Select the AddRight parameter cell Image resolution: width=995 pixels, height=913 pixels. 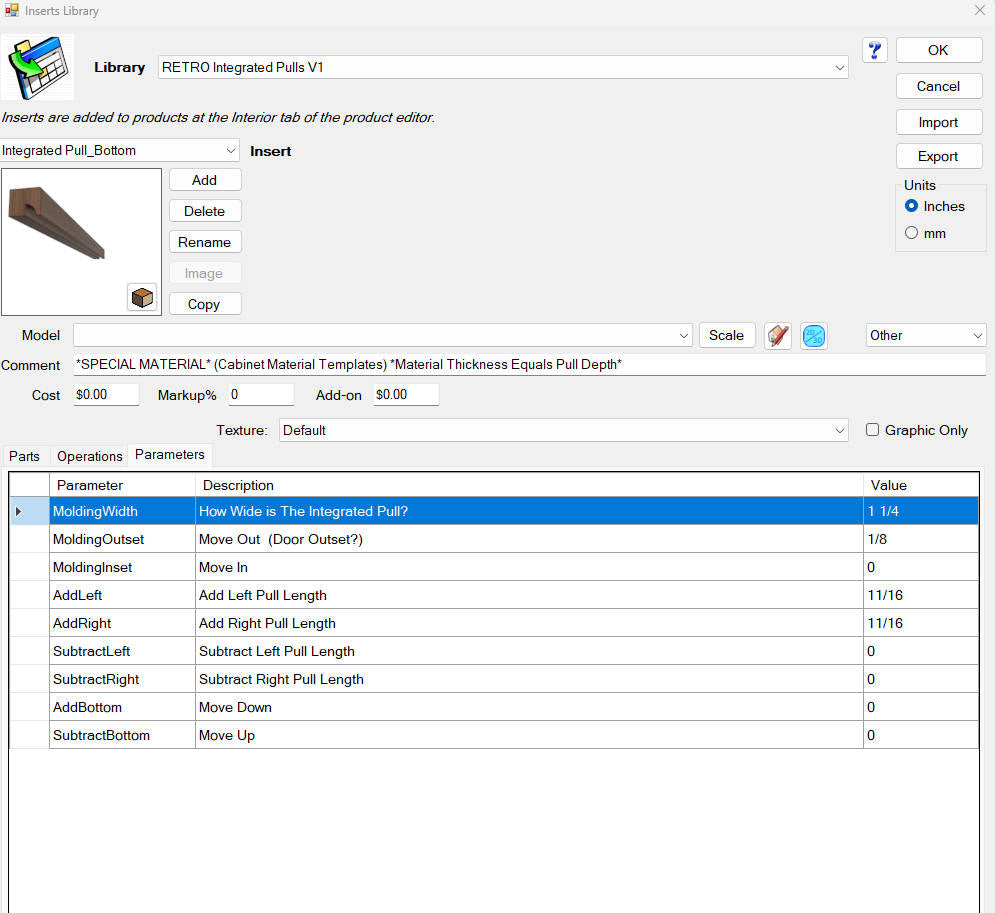point(122,622)
